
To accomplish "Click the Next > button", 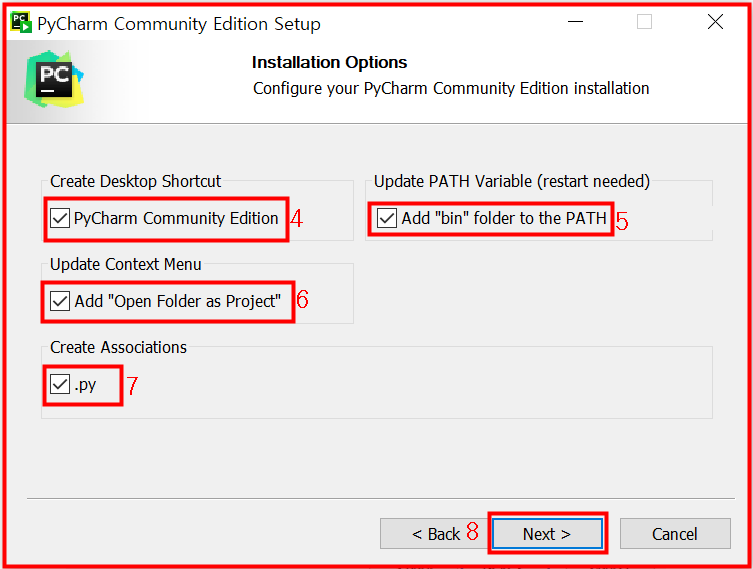I will [x=547, y=533].
